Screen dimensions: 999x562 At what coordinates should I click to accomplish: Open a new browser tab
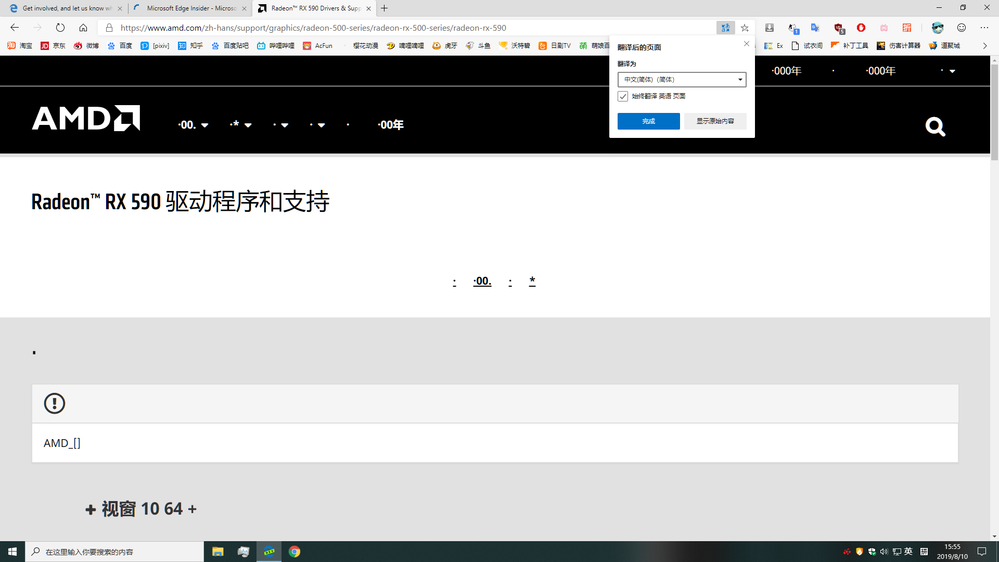(384, 8)
